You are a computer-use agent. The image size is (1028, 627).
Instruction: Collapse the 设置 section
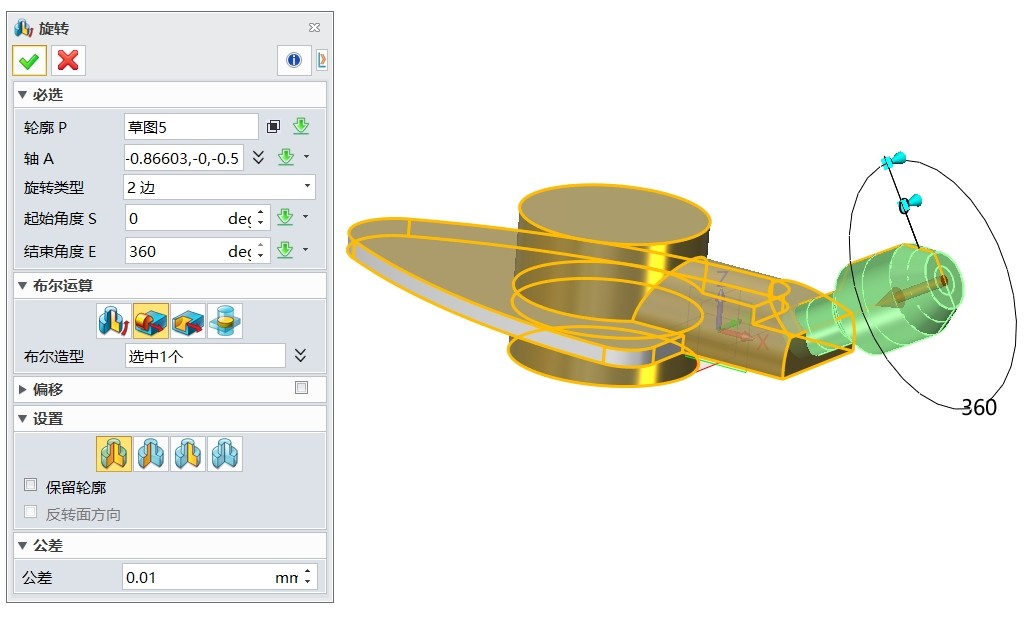23,419
